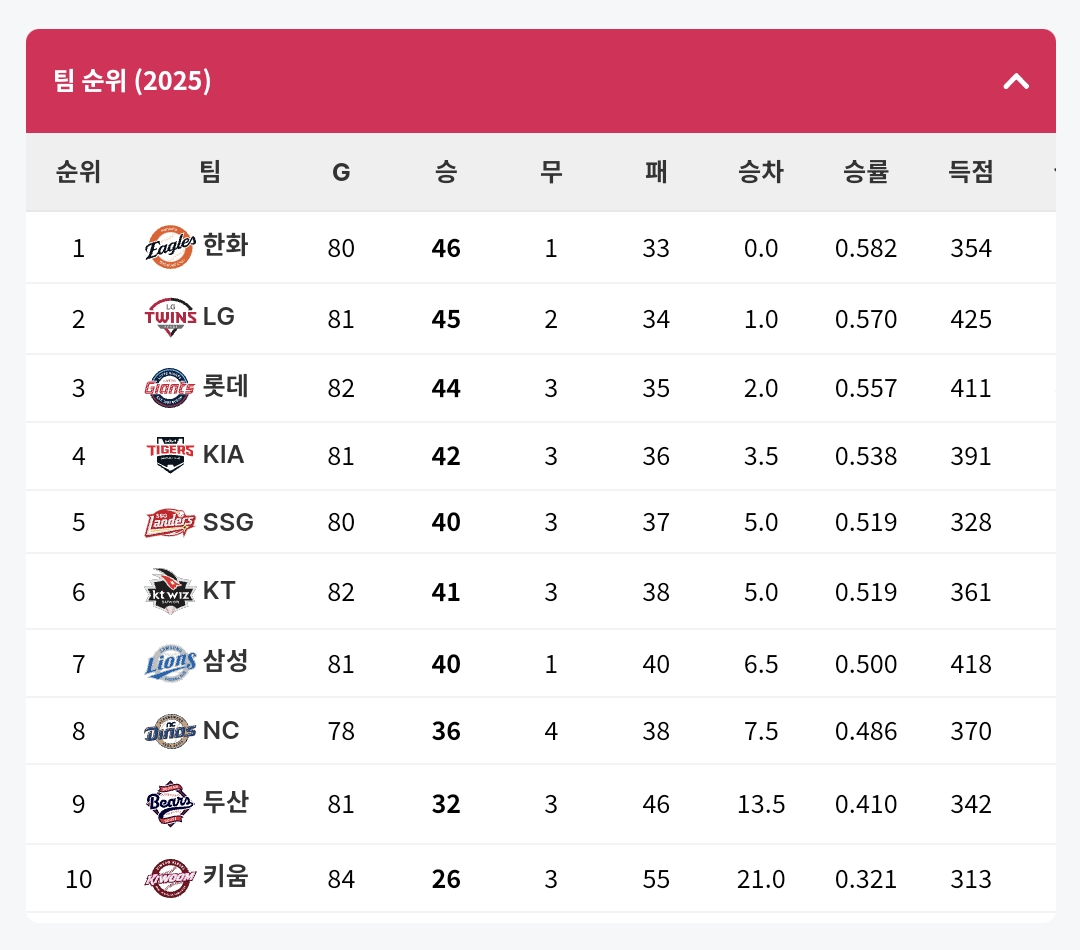This screenshot has width=1080, height=950.
Task: Click the Lotte Giants team logo
Action: click(x=170, y=387)
